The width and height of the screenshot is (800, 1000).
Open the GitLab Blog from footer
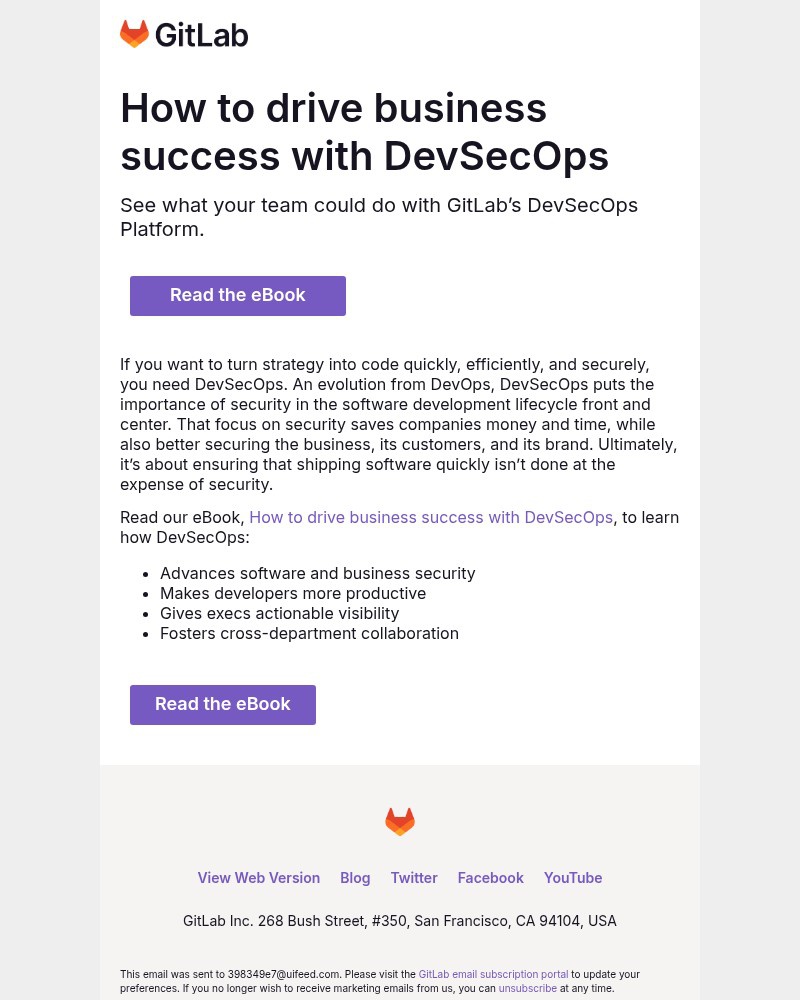pyautogui.click(x=355, y=877)
